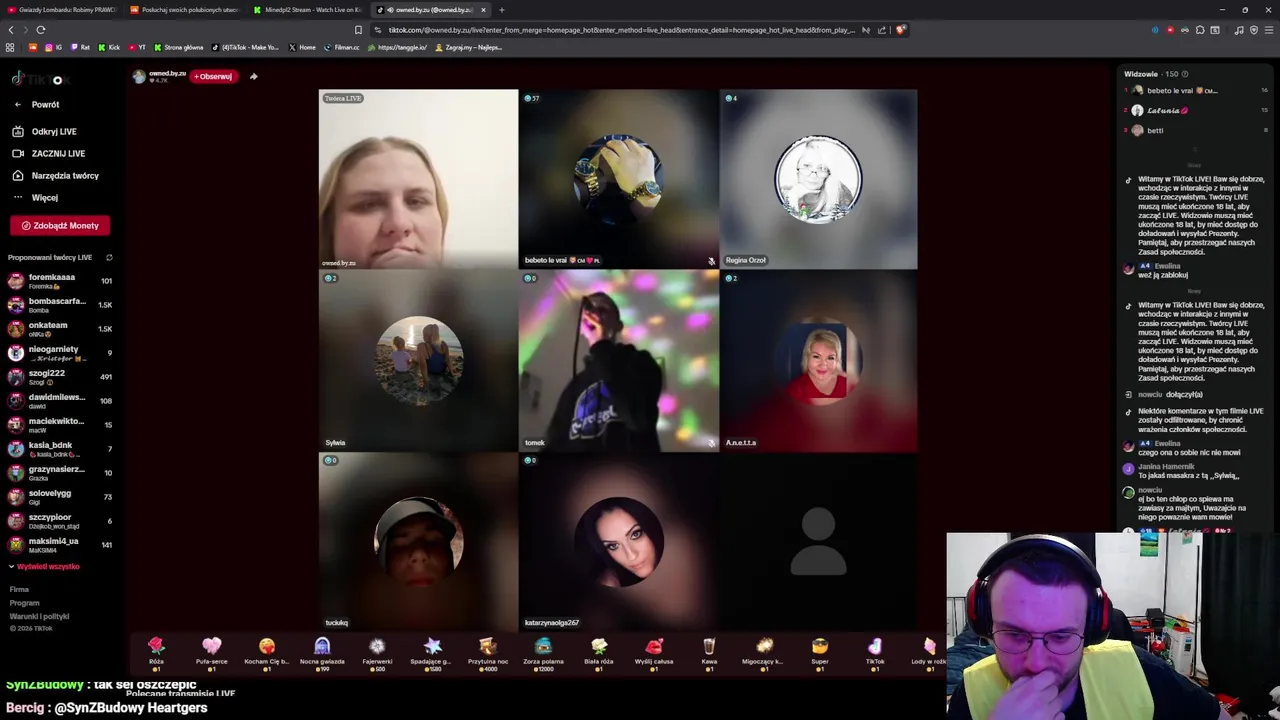Send the Zorza polarna gift
Image resolution: width=1280 pixels, height=720 pixels.
click(x=543, y=652)
